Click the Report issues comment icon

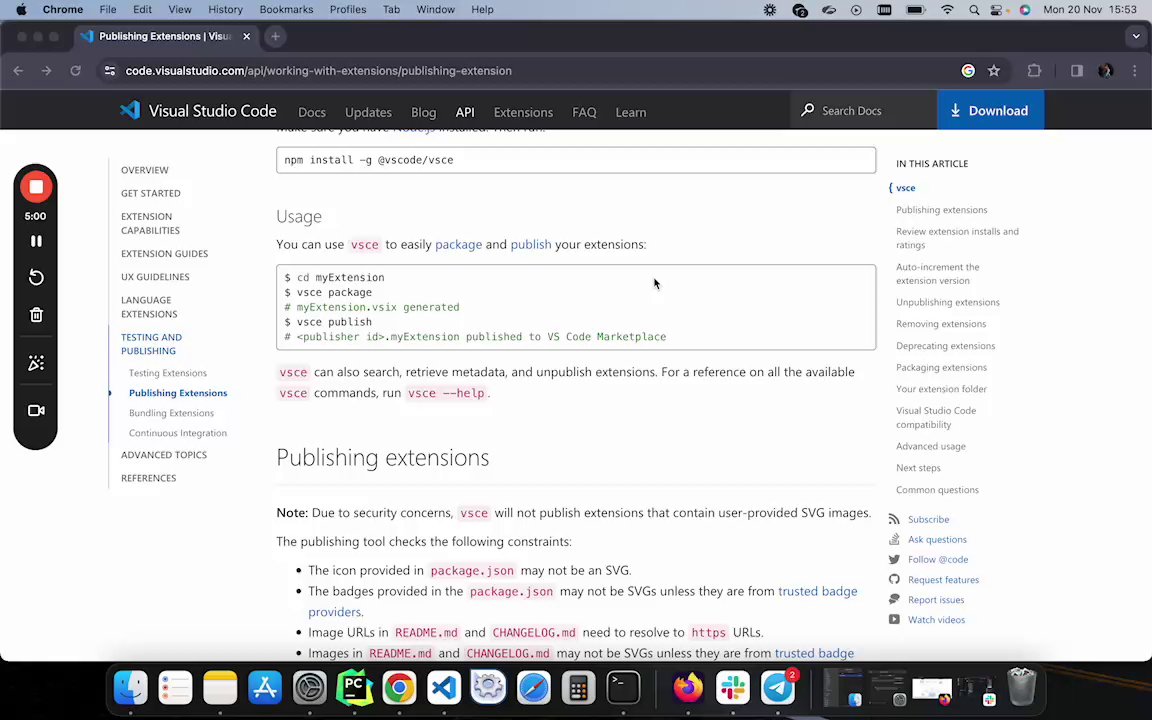point(894,600)
